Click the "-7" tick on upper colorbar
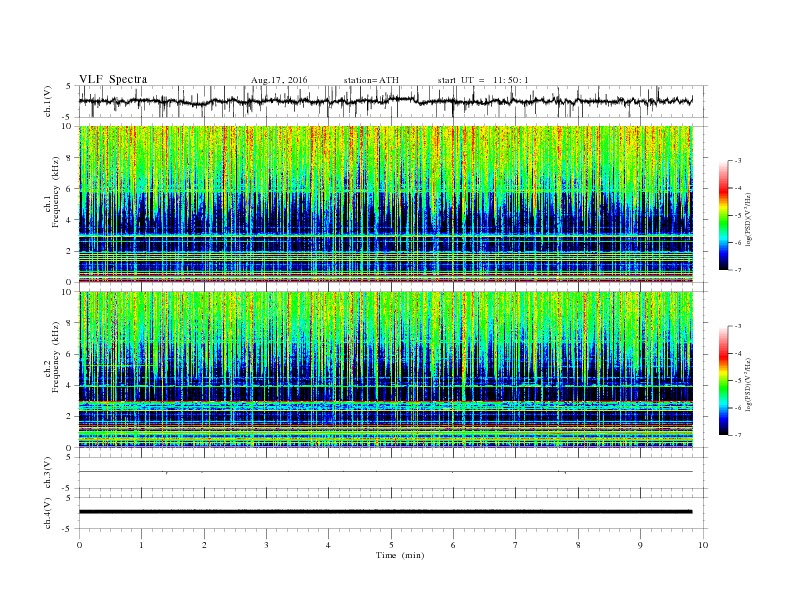Screen dimensions: 792x612 pos(738,270)
